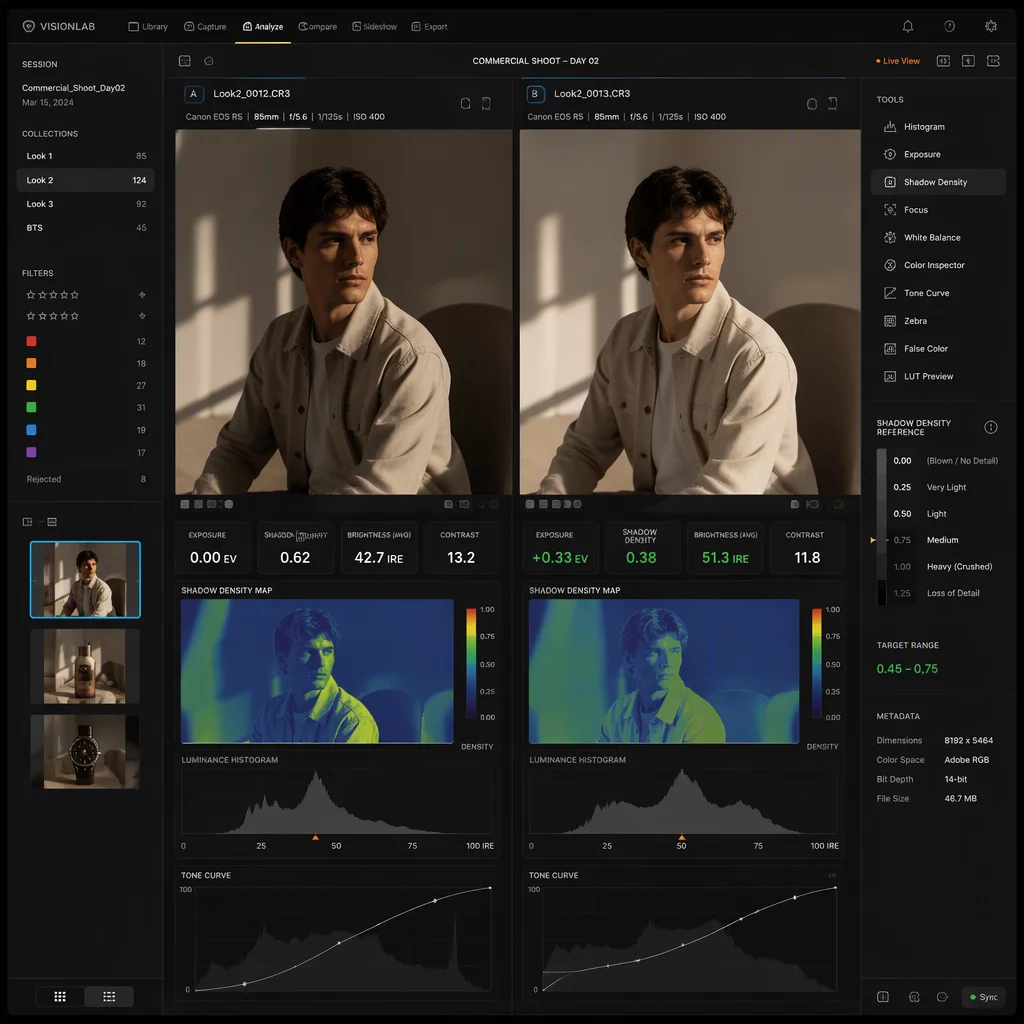Go to the Library tab
Image resolution: width=1024 pixels, height=1024 pixels.
tap(148, 27)
